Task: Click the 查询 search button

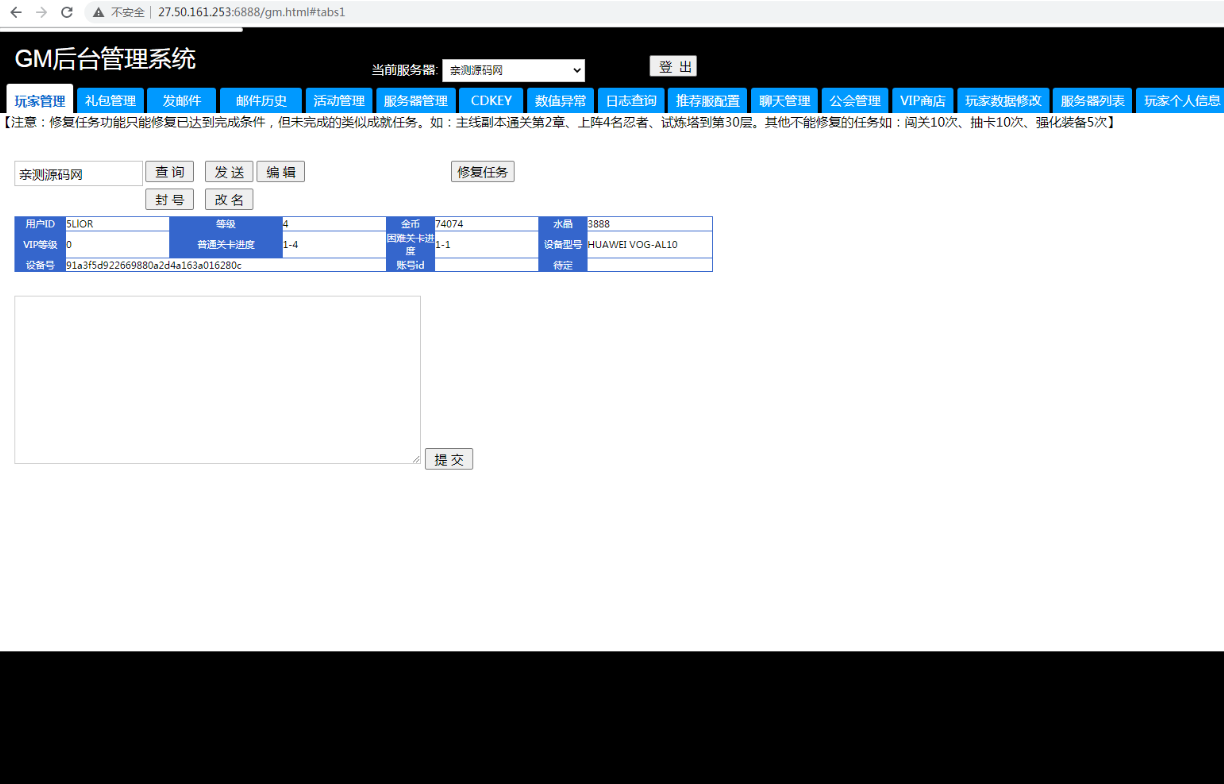Action: [169, 172]
